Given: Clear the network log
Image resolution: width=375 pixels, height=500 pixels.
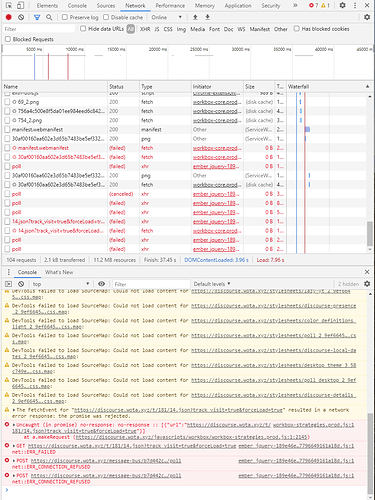Looking at the screenshot, I should coord(21,17).
